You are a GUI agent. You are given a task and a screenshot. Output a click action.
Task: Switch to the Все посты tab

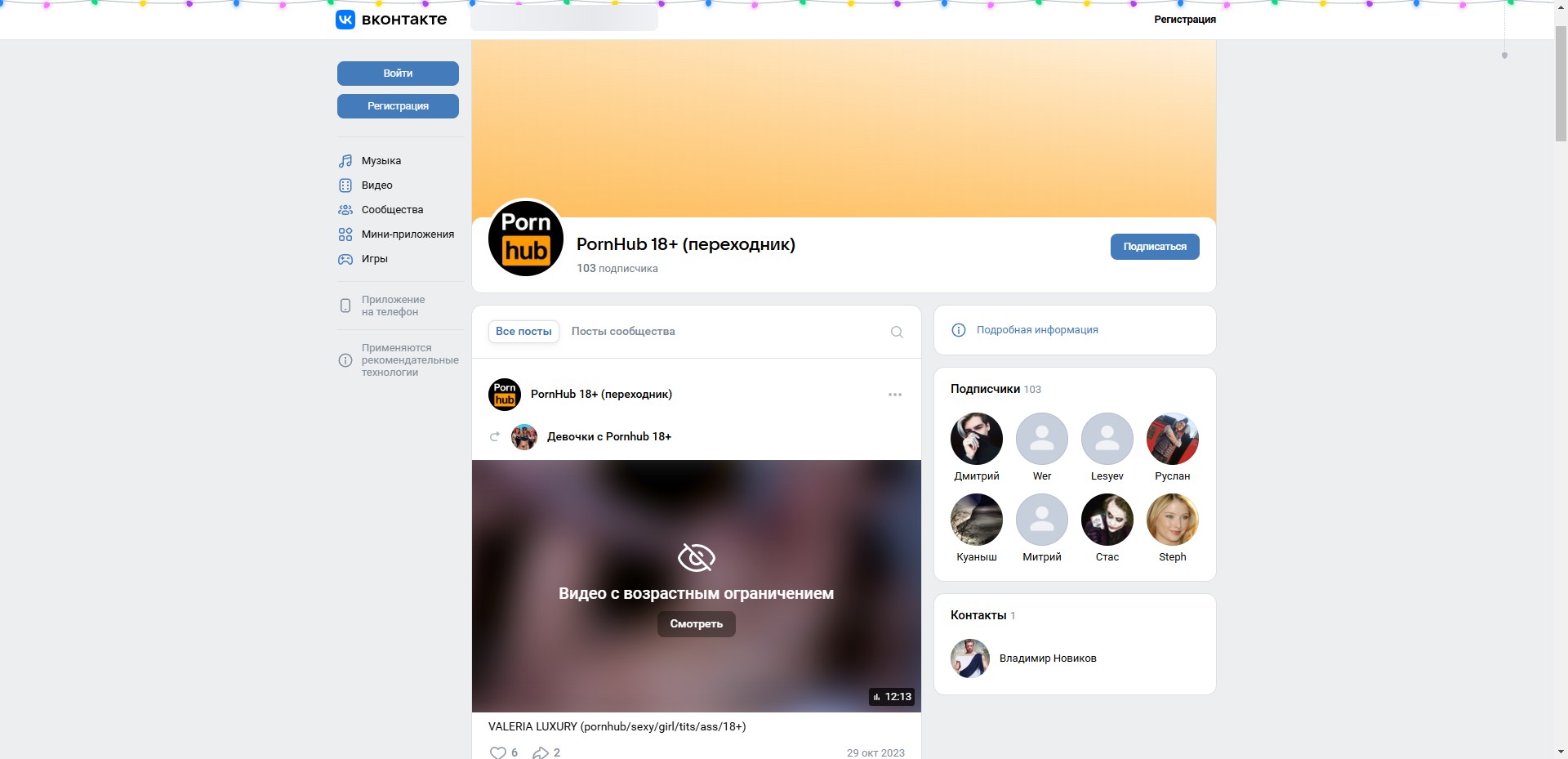pos(523,332)
